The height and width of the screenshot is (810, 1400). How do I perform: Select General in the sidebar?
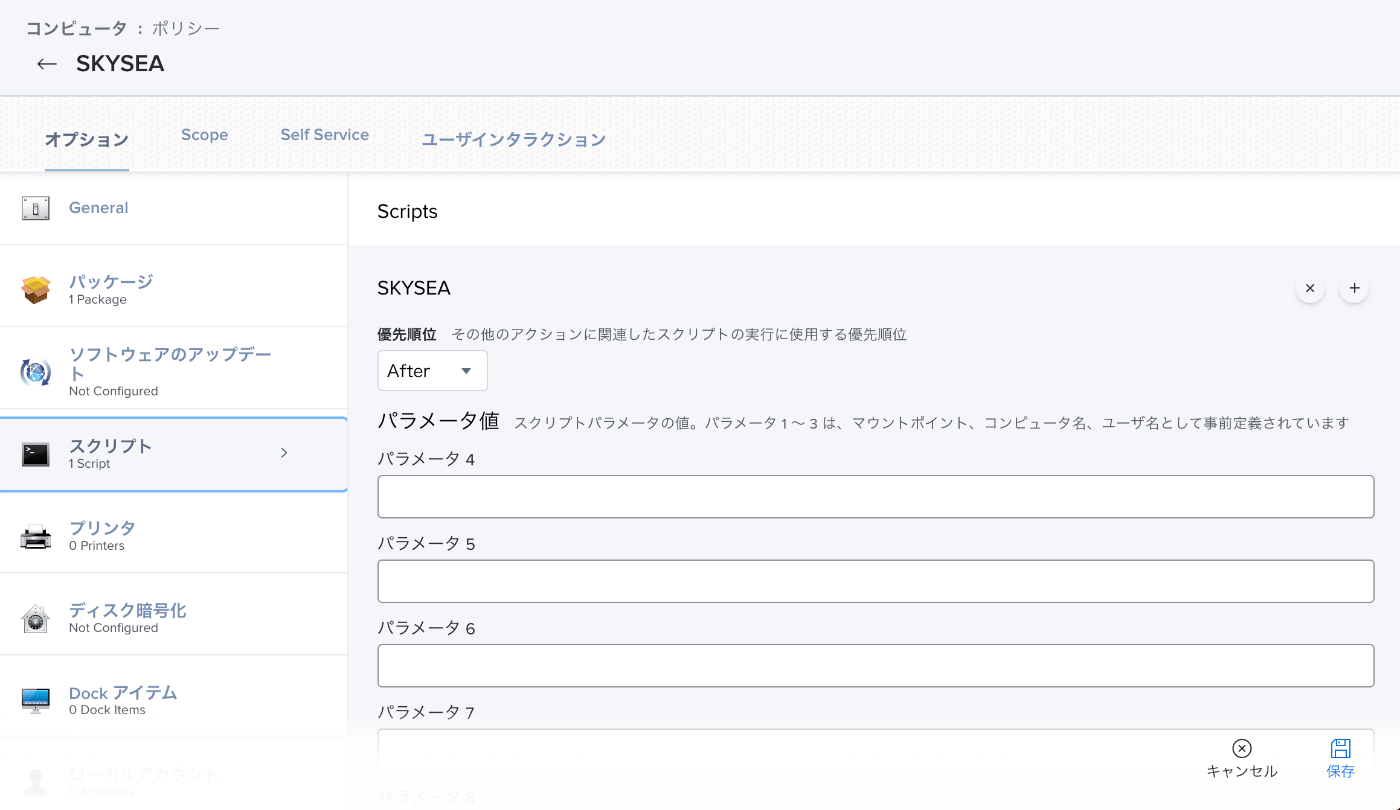174,208
